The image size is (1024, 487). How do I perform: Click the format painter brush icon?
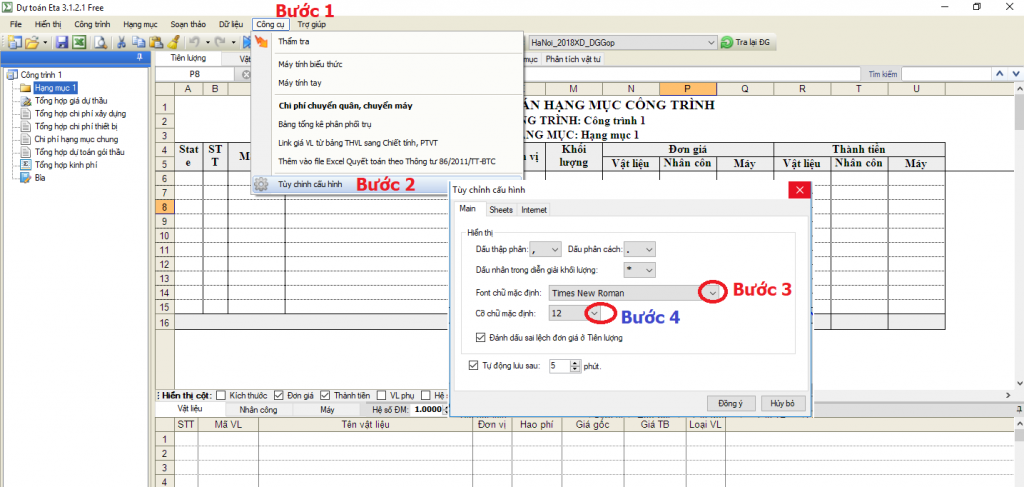coord(174,43)
